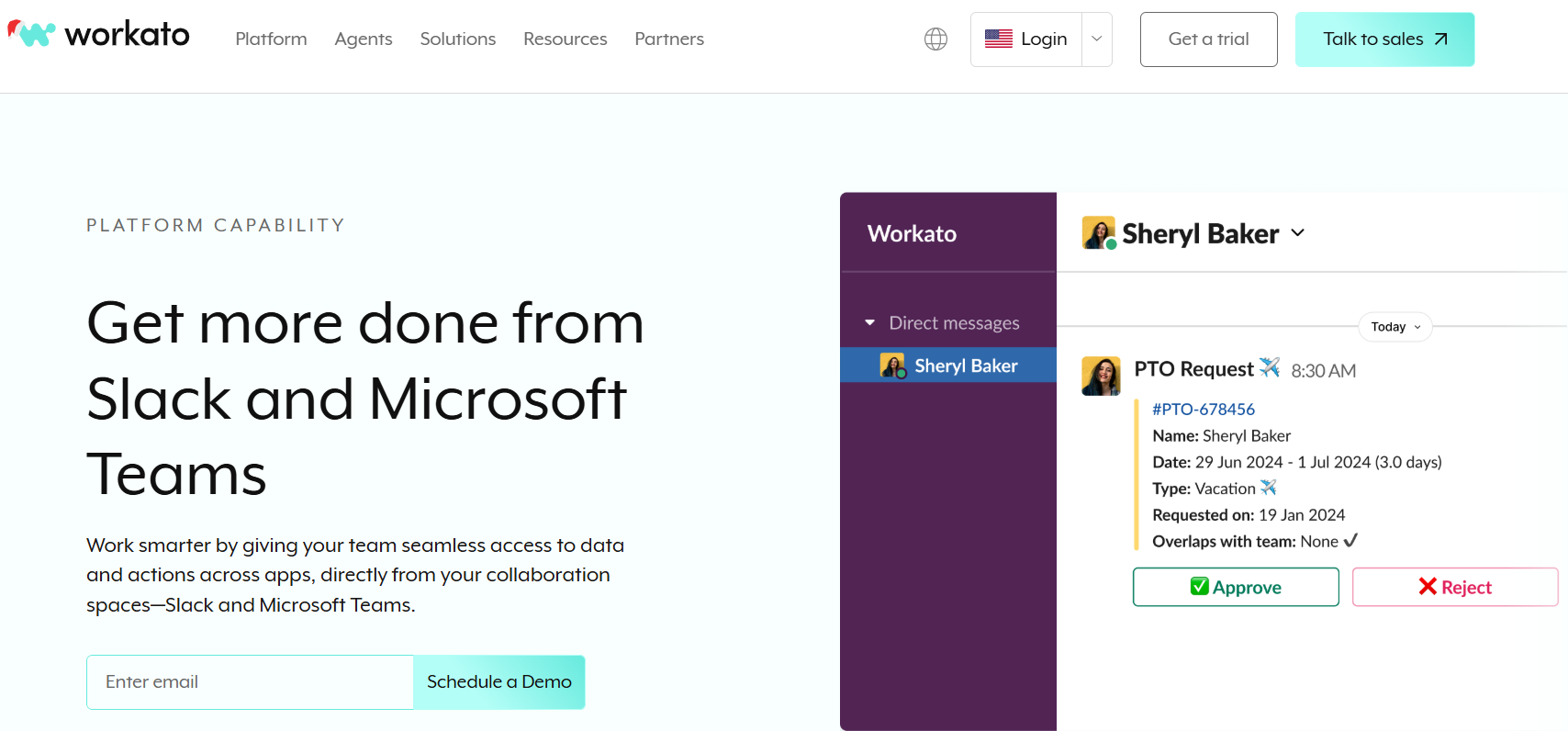Click the airplane icon after Vacation type
This screenshot has width=1568, height=731.
click(1269, 488)
